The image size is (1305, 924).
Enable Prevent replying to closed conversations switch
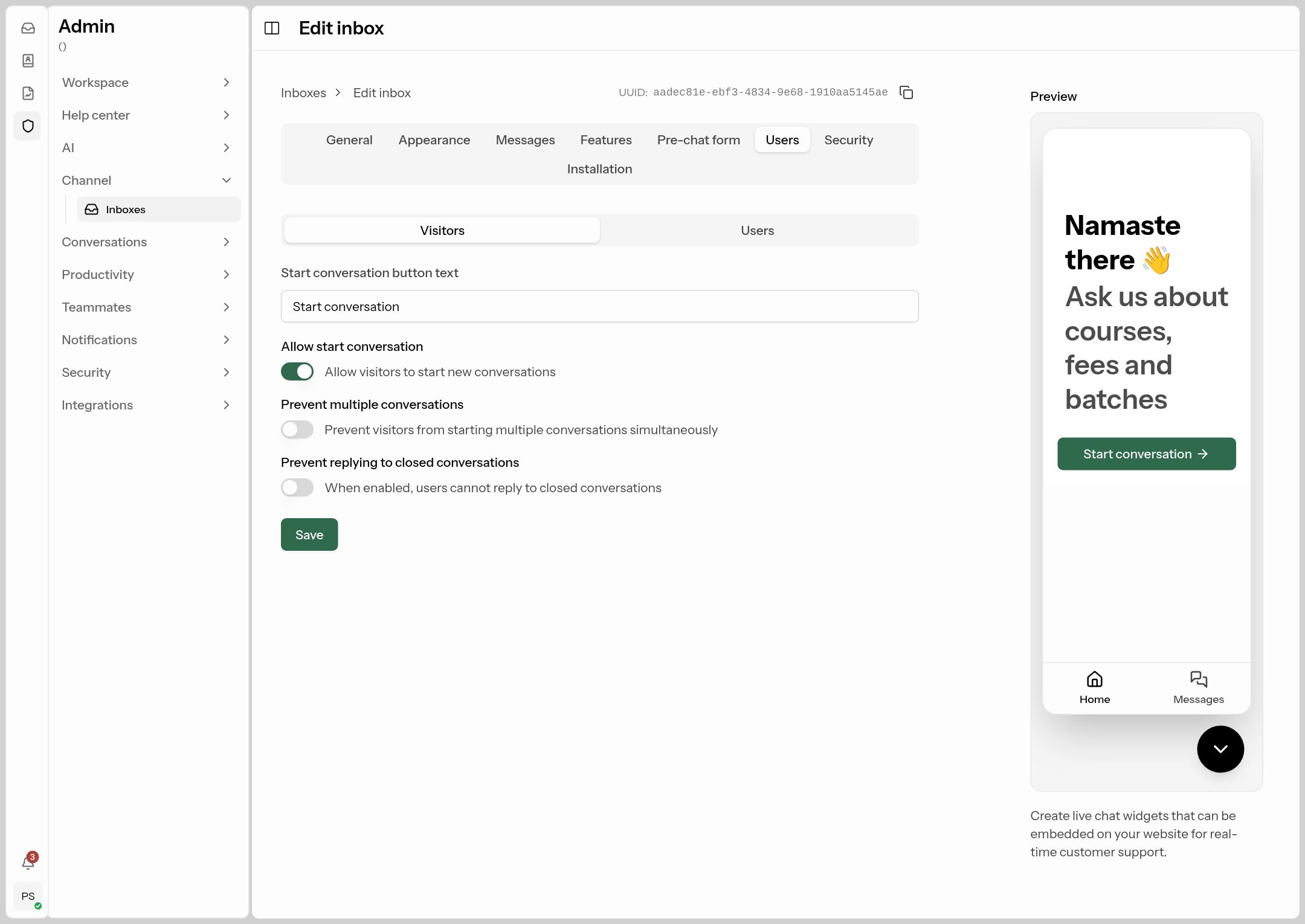(297, 487)
